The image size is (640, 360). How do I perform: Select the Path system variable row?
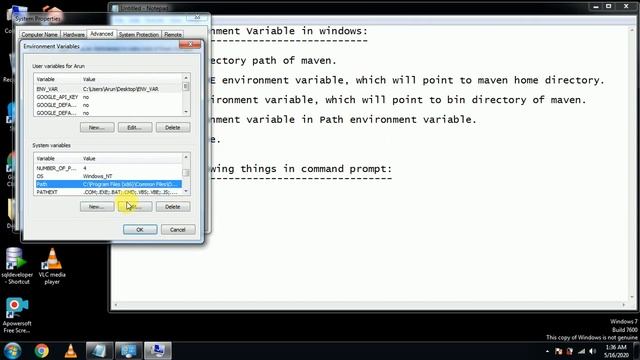pos(108,184)
